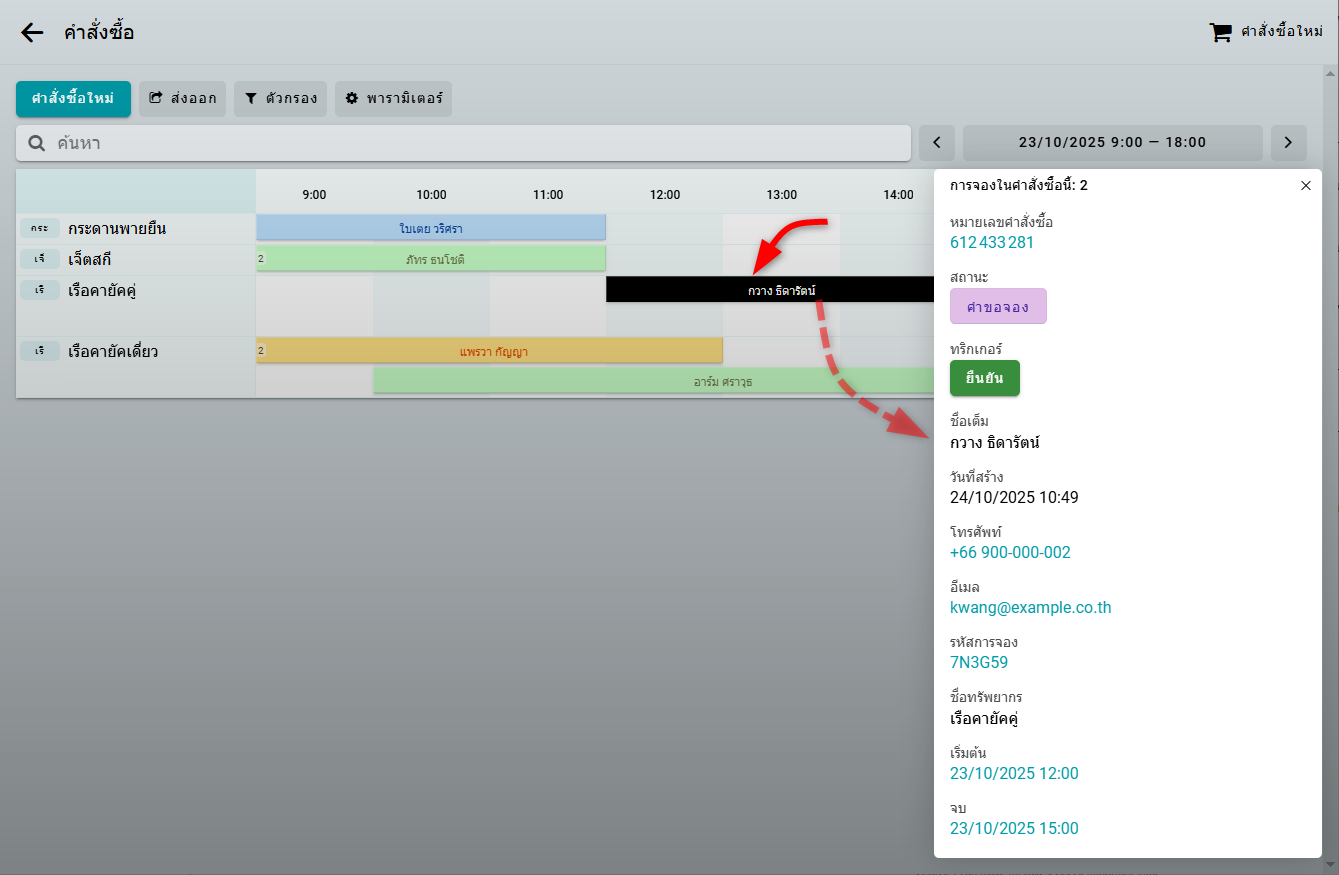Click the email kwang@example.co.th link

tap(1030, 607)
